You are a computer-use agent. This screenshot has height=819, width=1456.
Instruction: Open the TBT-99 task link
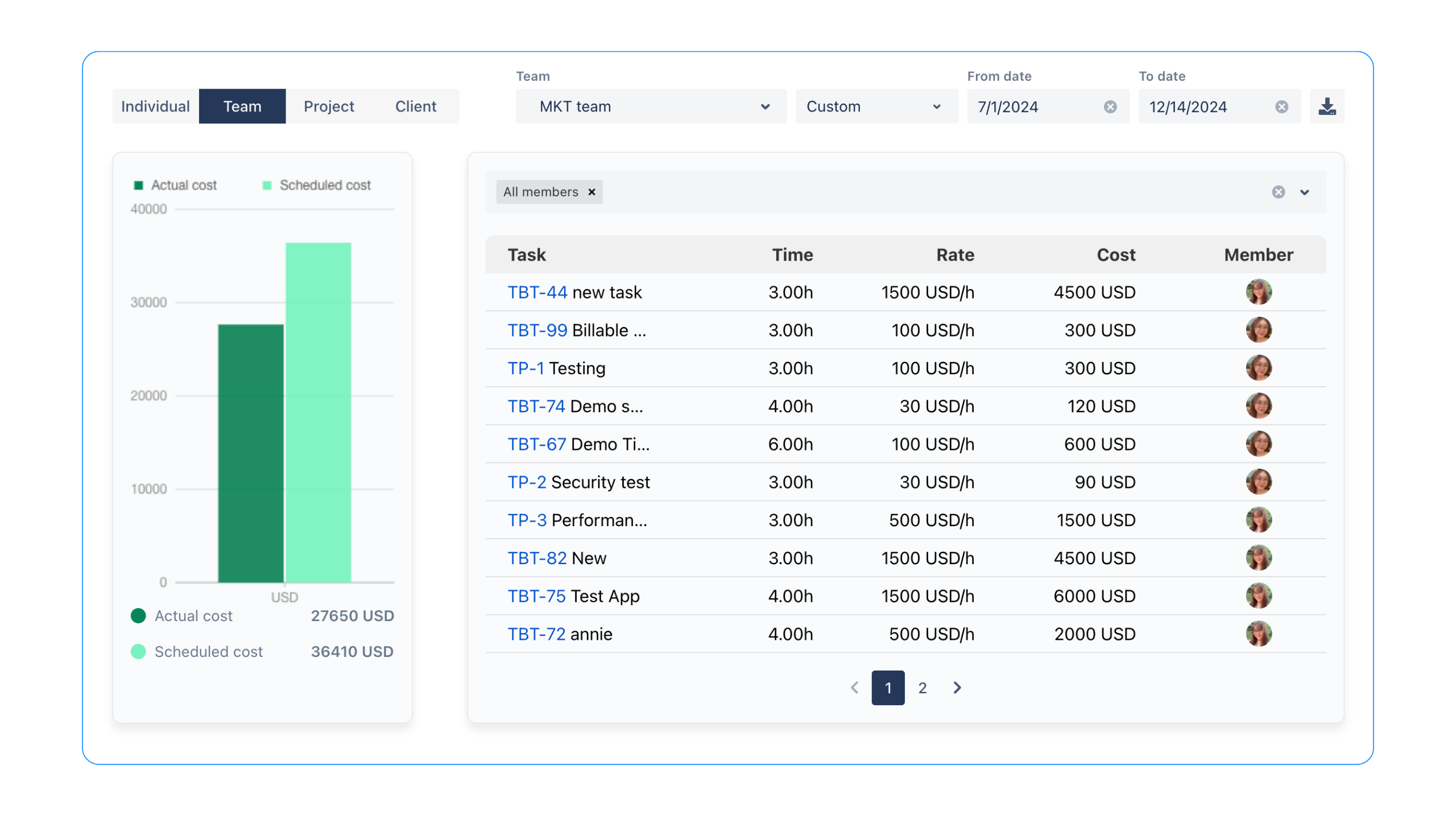click(x=537, y=330)
